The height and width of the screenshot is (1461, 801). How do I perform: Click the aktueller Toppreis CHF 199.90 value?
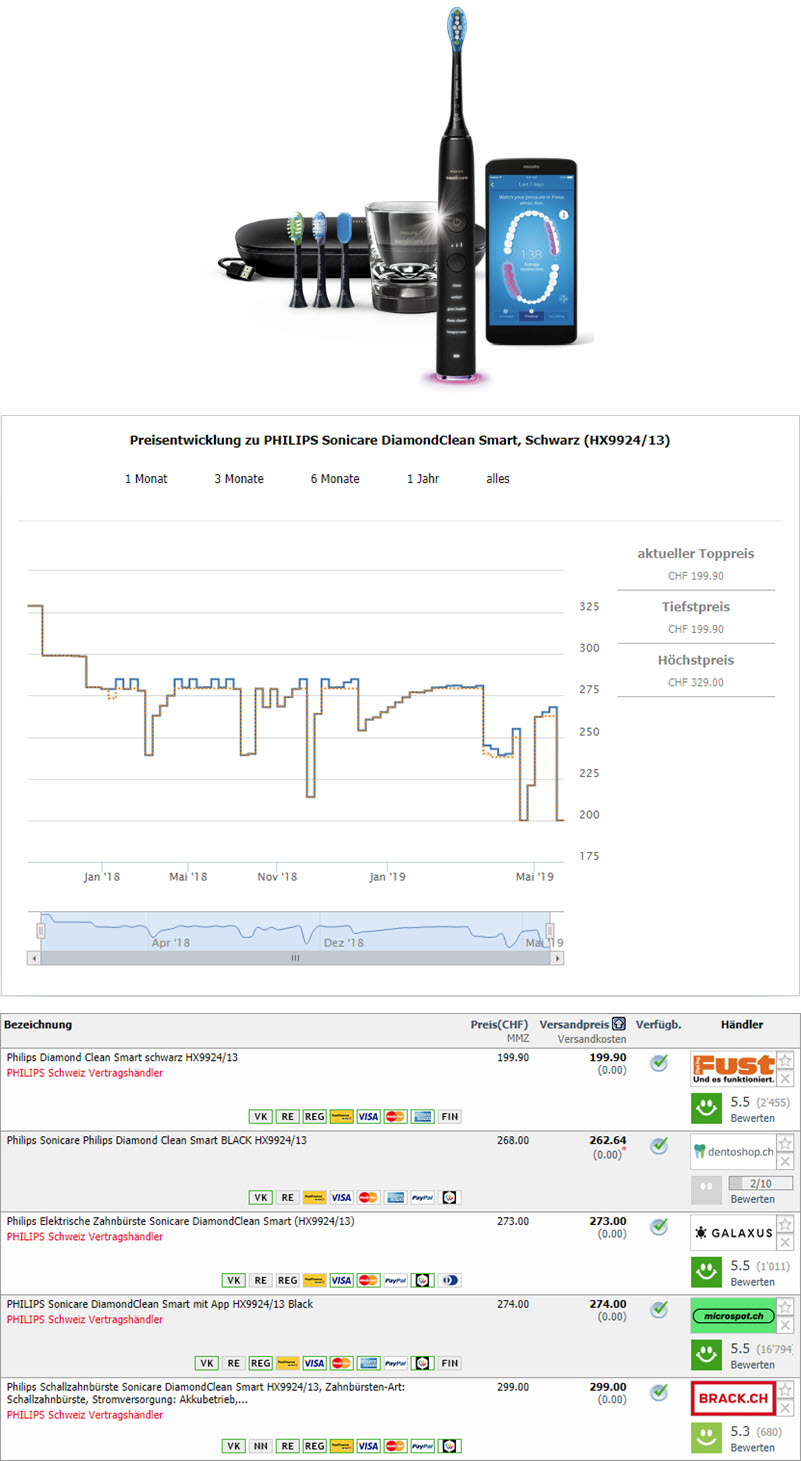tap(696, 576)
